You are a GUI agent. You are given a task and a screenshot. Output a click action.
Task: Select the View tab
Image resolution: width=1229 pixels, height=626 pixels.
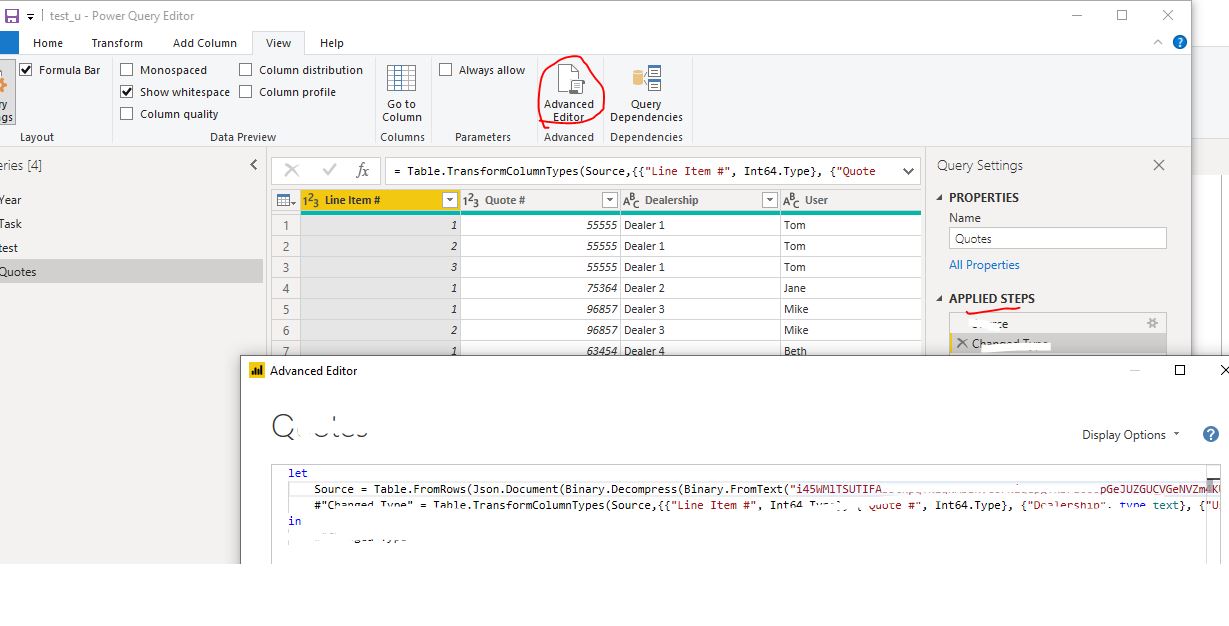(x=279, y=43)
